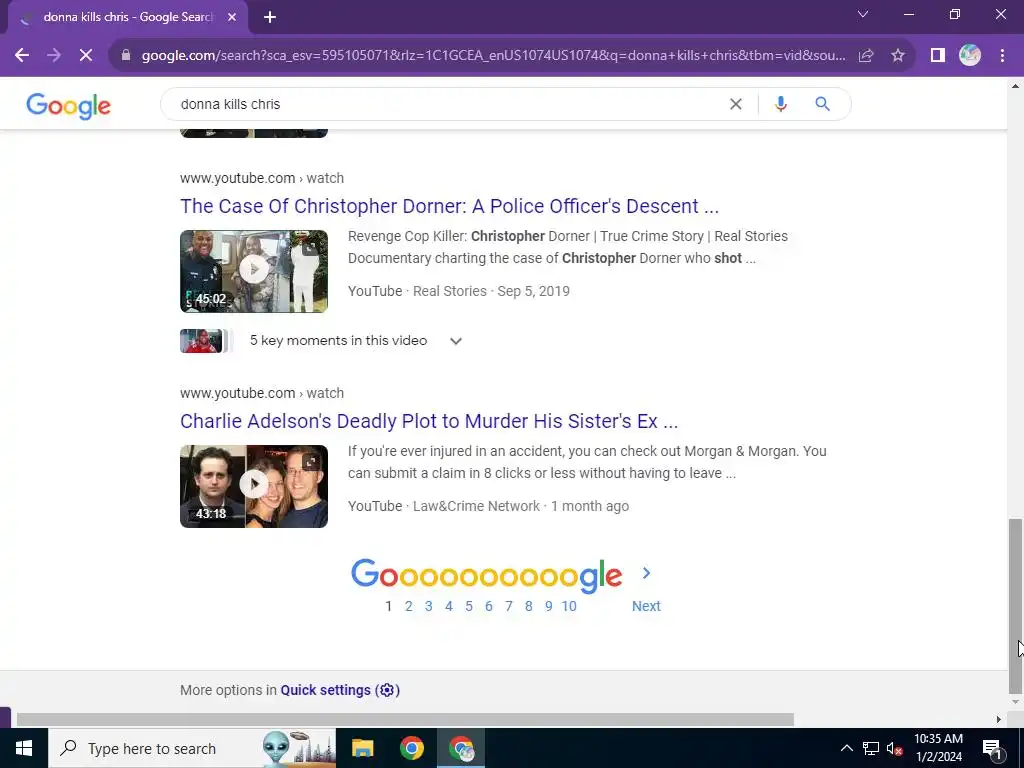
Task: Go to results page 2
Action: click(409, 606)
